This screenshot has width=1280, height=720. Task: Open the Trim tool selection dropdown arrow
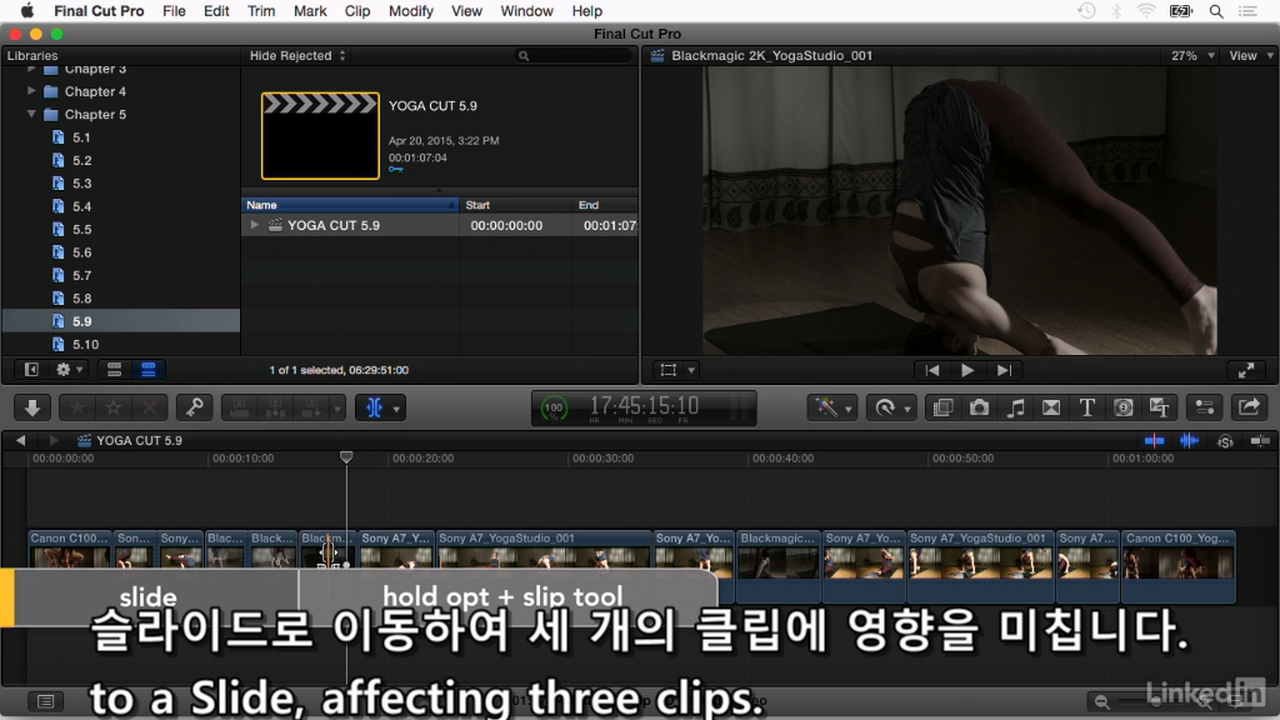click(x=397, y=409)
